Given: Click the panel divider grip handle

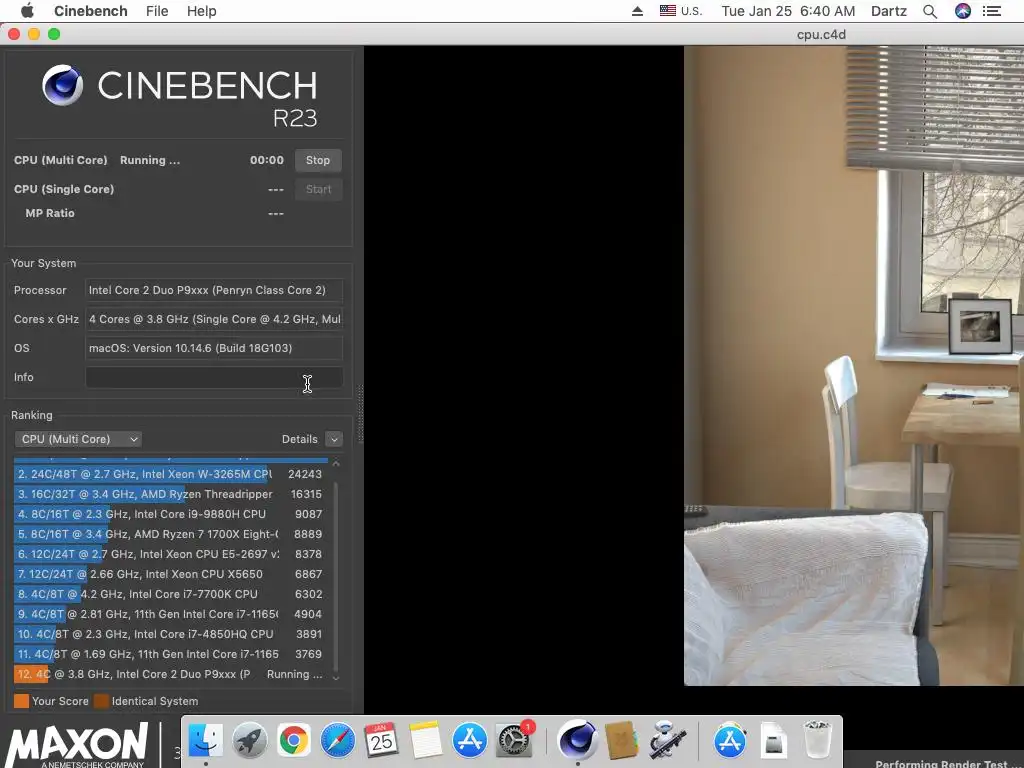Looking at the screenshot, I should click(x=360, y=415).
